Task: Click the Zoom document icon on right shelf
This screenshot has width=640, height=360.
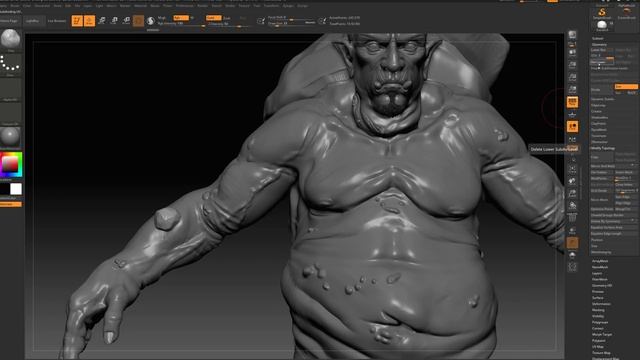Action: 572,64
